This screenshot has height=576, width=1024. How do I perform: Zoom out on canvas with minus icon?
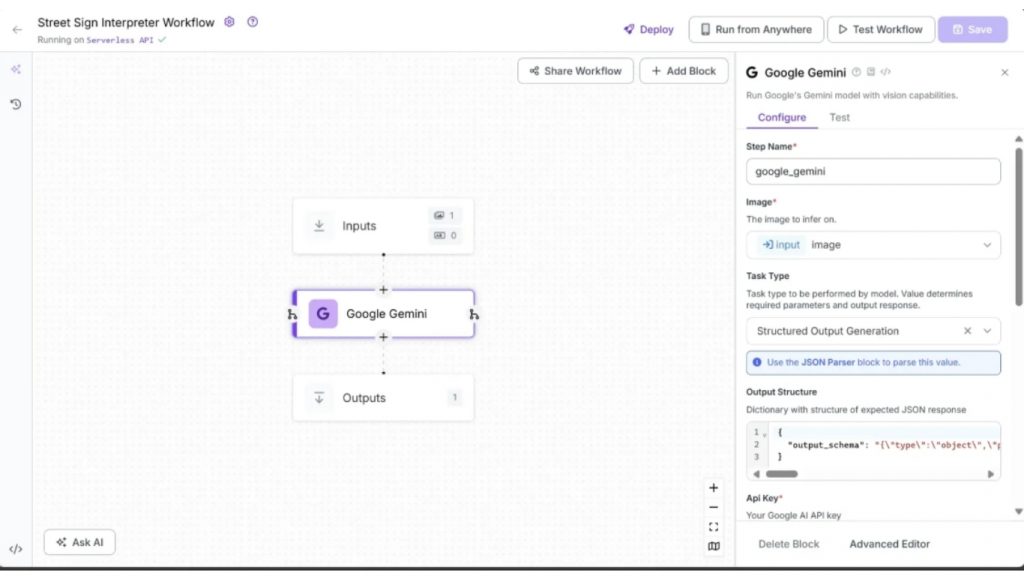click(x=713, y=507)
